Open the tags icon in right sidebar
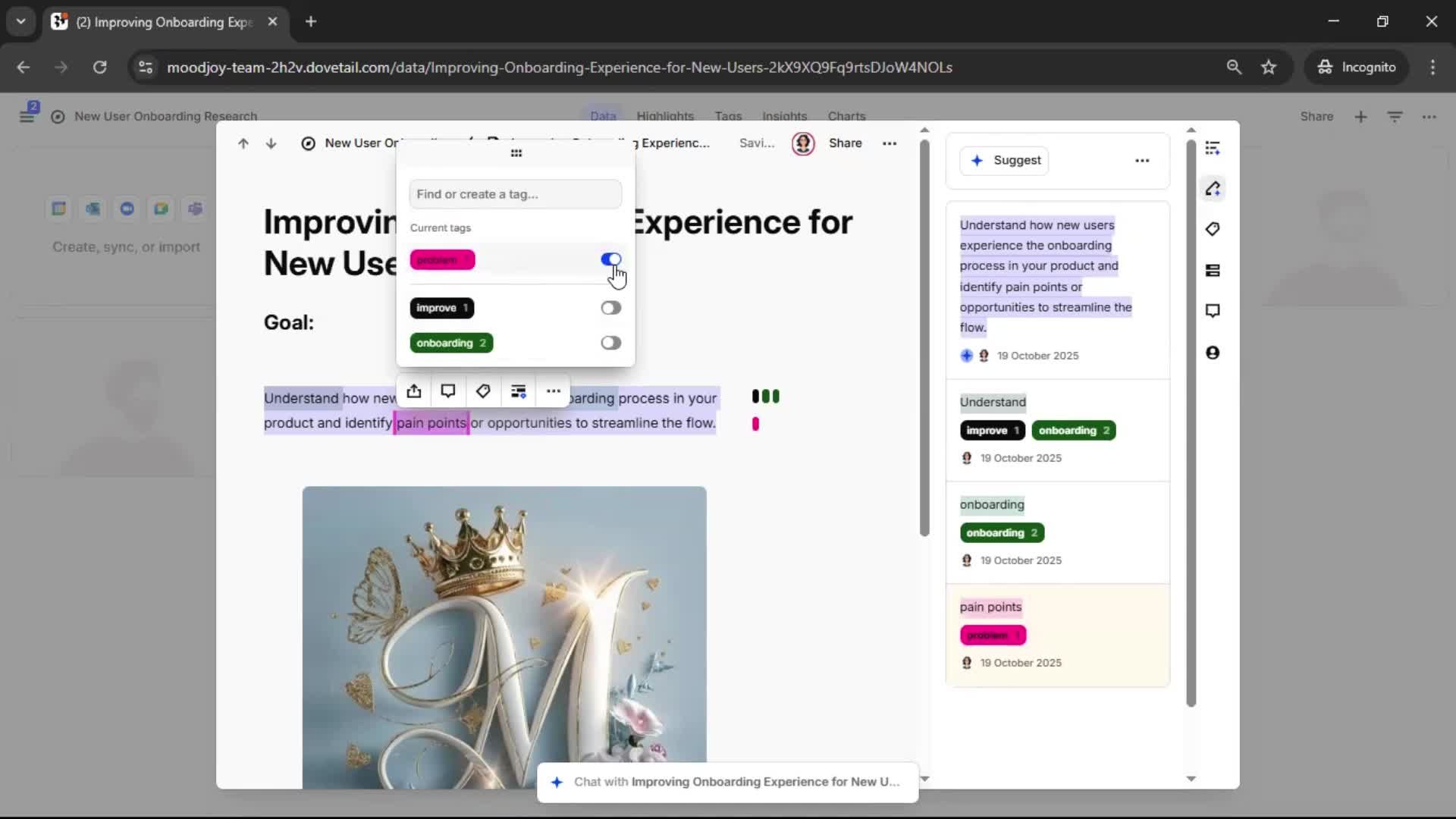 [x=1213, y=229]
